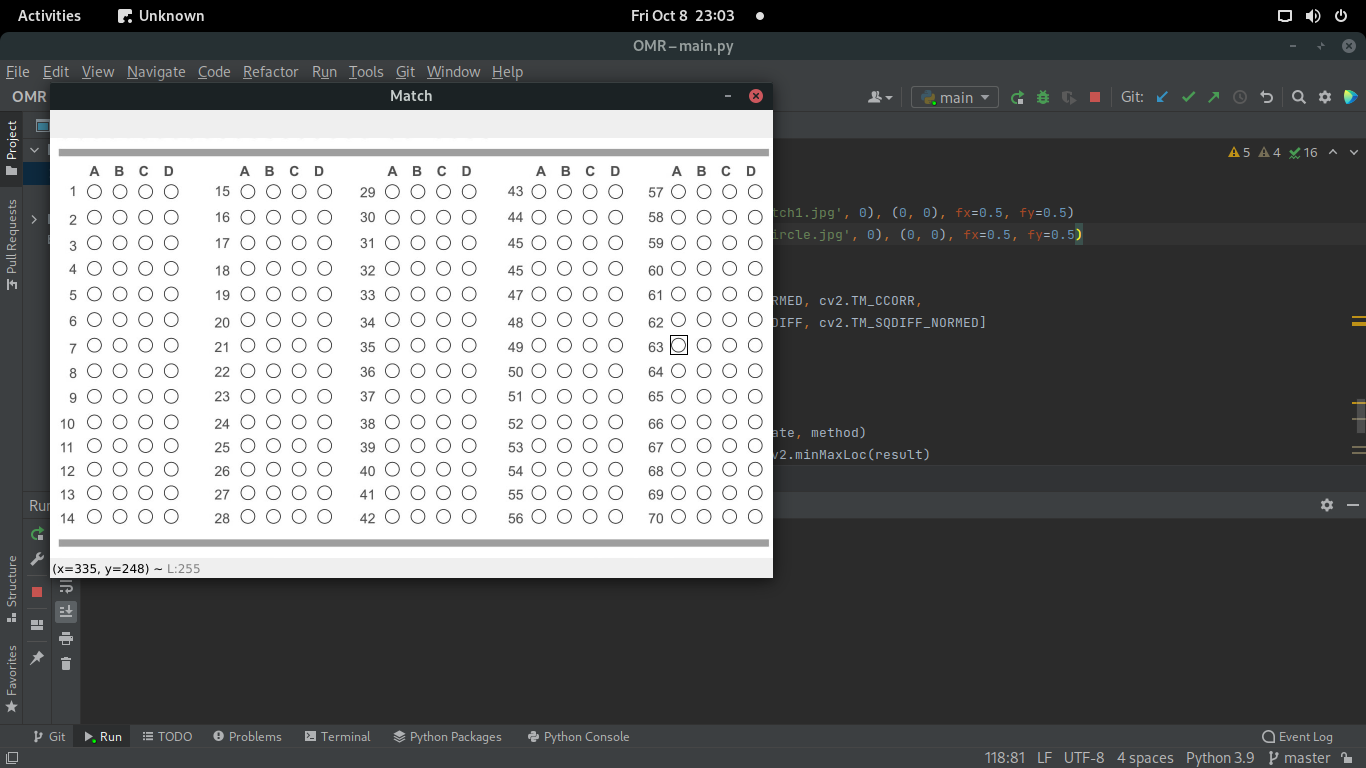Click the OMR project breadcrumb
Viewport: 1366px width, 768px height.
(28, 97)
